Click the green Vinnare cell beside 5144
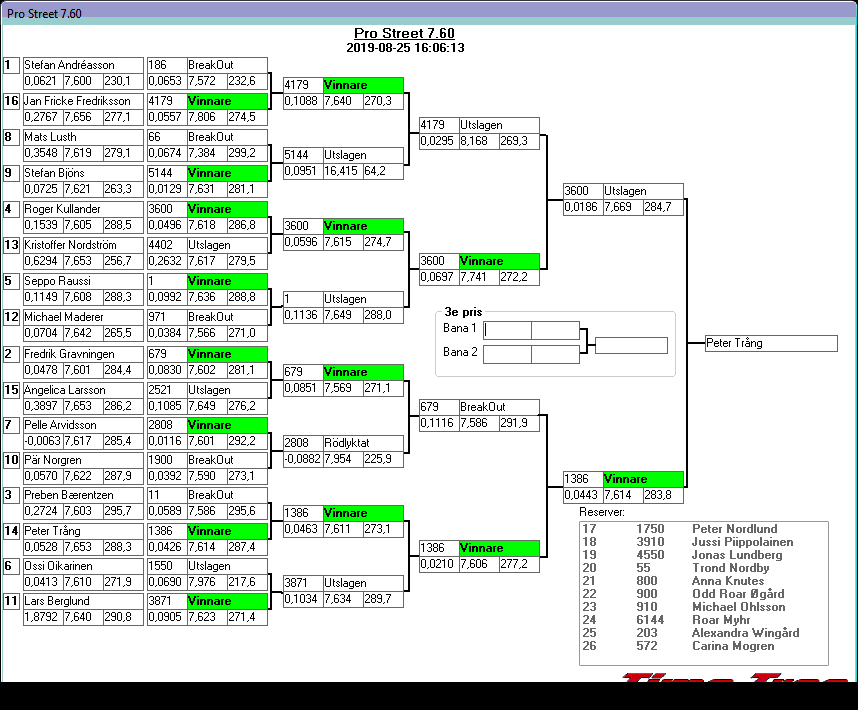The image size is (858, 710). pos(228,173)
